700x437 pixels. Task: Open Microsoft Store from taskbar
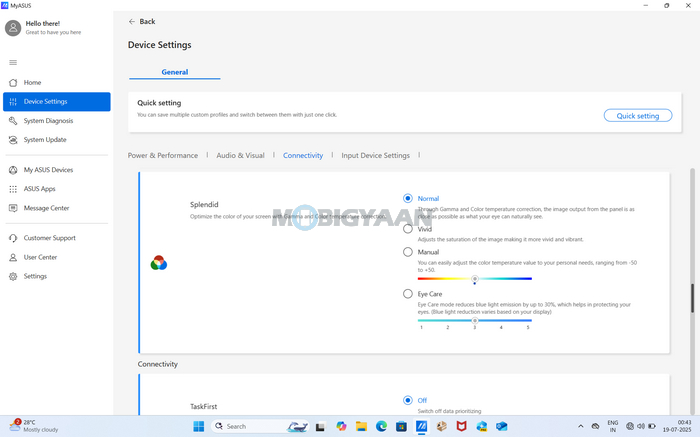click(x=401, y=426)
